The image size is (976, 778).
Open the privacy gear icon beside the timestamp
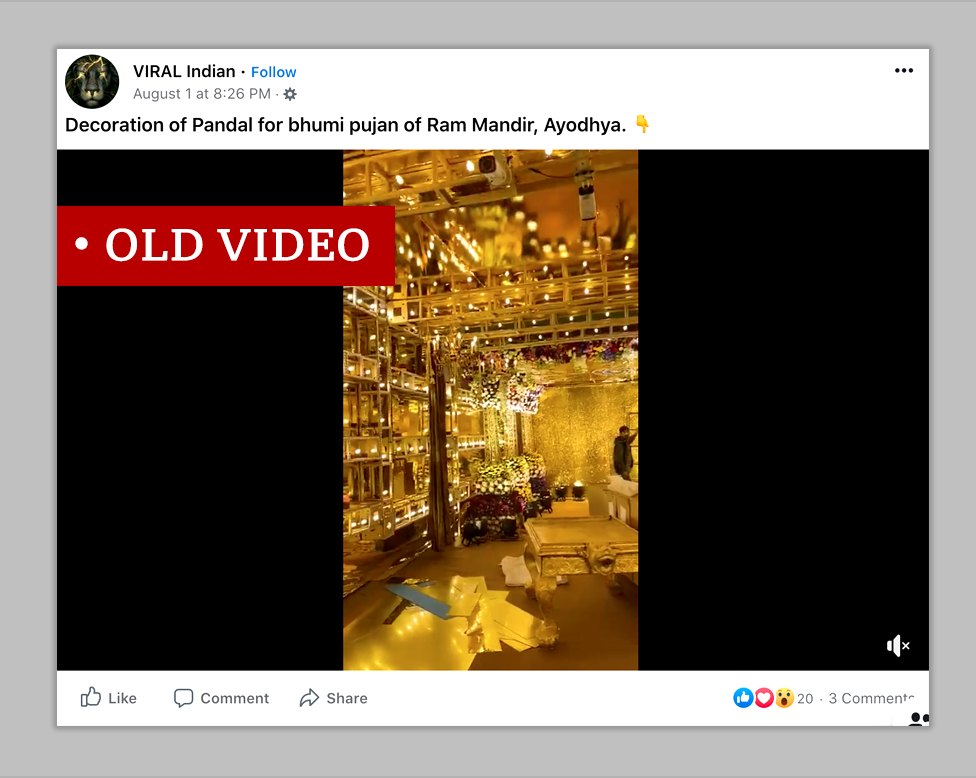pos(289,94)
